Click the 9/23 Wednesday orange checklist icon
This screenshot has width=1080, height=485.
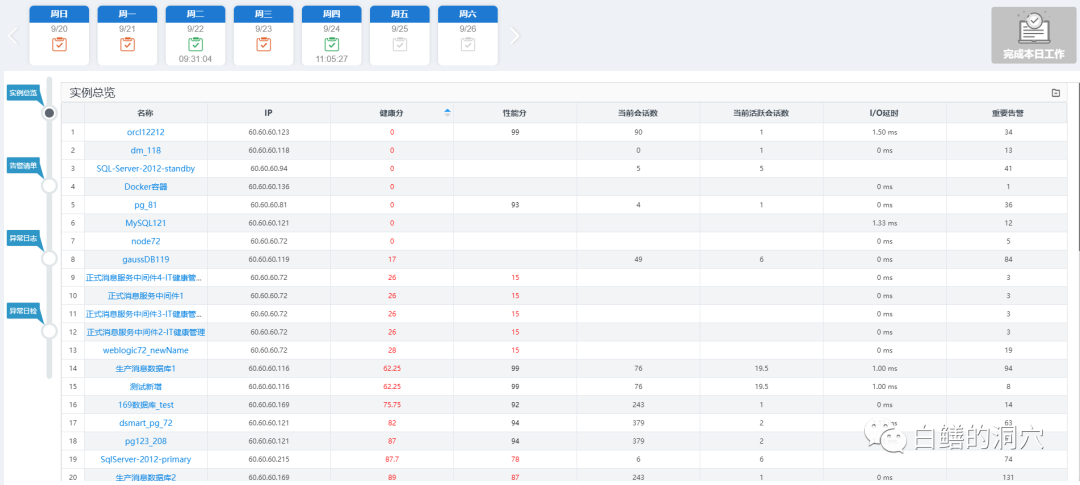coord(263,44)
